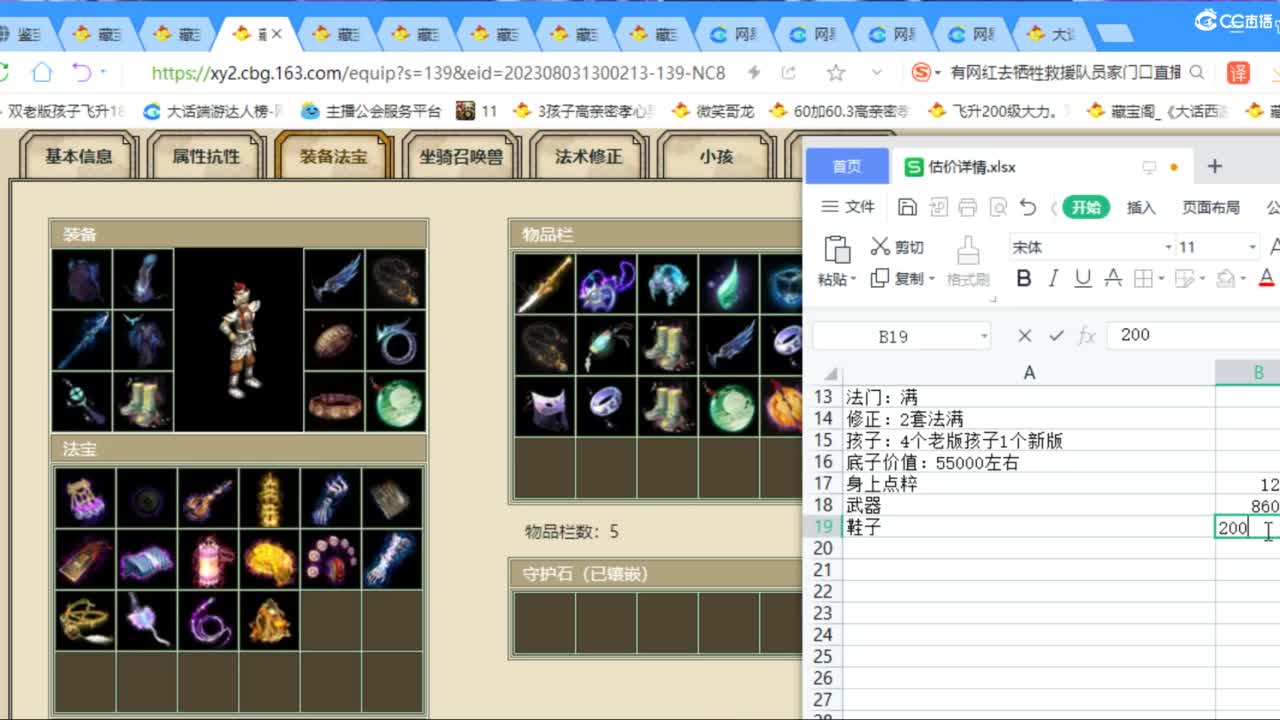Open the 小孩 tab on webpage
This screenshot has width=1280, height=720.
coord(716,157)
